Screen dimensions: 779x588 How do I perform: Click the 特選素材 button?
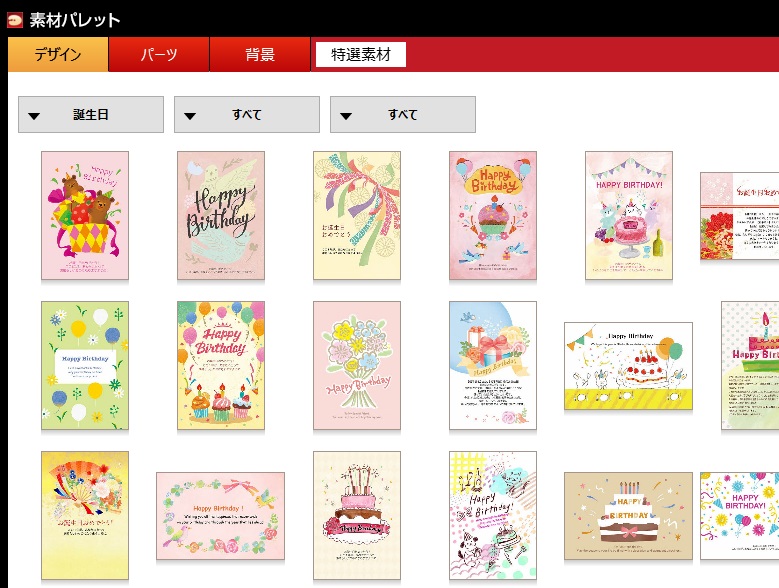point(360,55)
